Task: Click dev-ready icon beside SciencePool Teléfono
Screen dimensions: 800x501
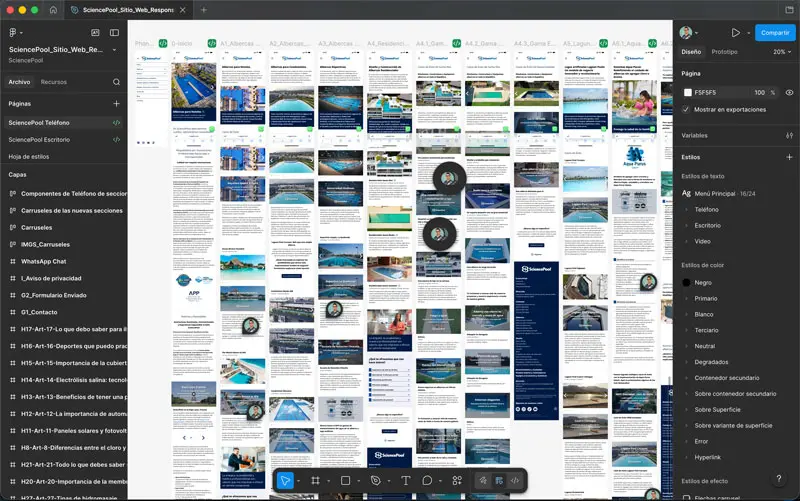Action: pos(116,123)
